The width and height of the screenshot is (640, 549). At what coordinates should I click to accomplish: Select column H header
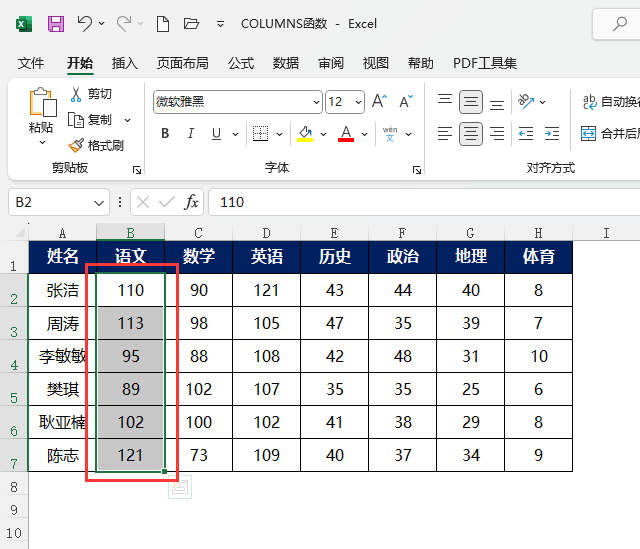click(539, 233)
